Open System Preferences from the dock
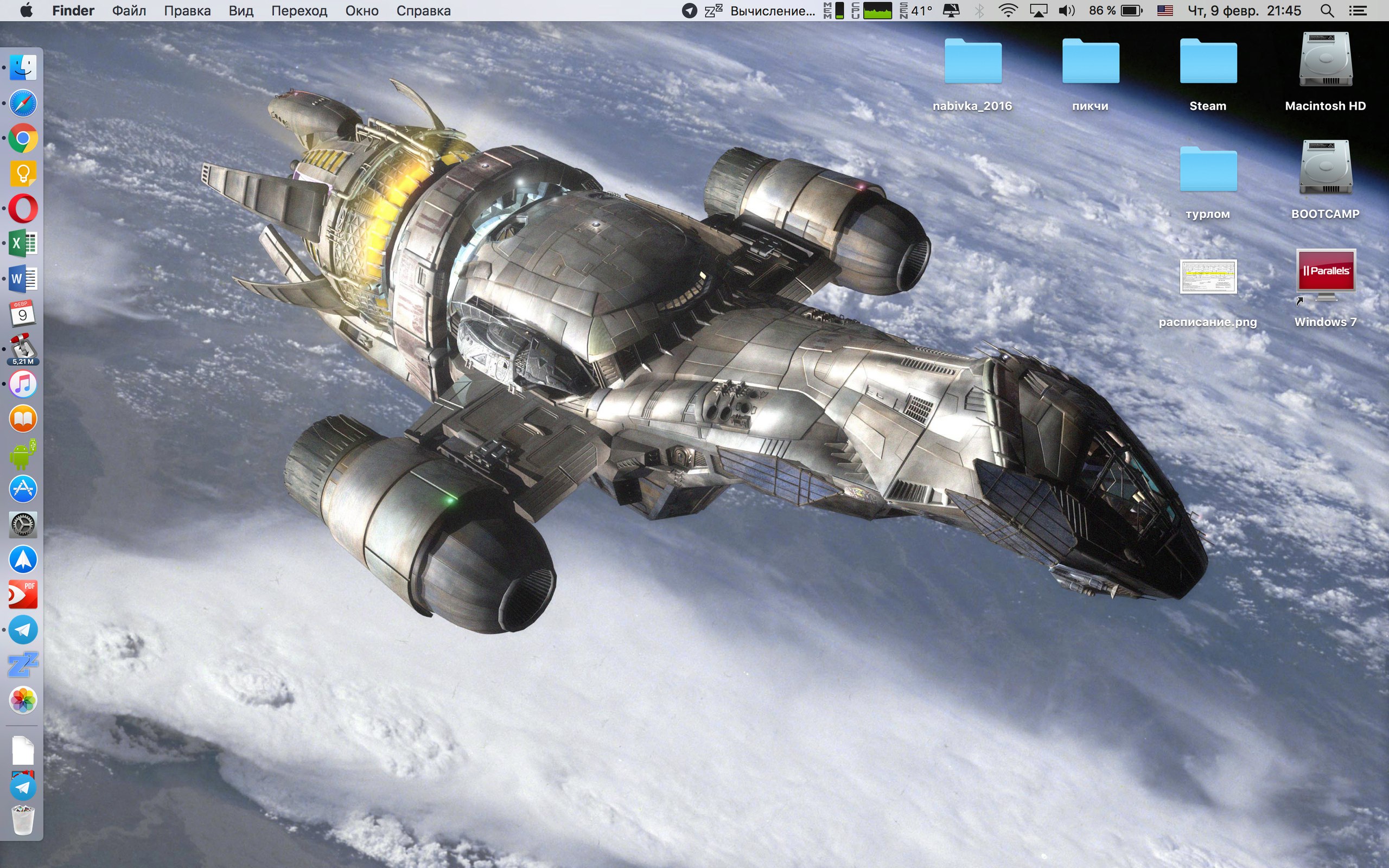 (x=23, y=525)
